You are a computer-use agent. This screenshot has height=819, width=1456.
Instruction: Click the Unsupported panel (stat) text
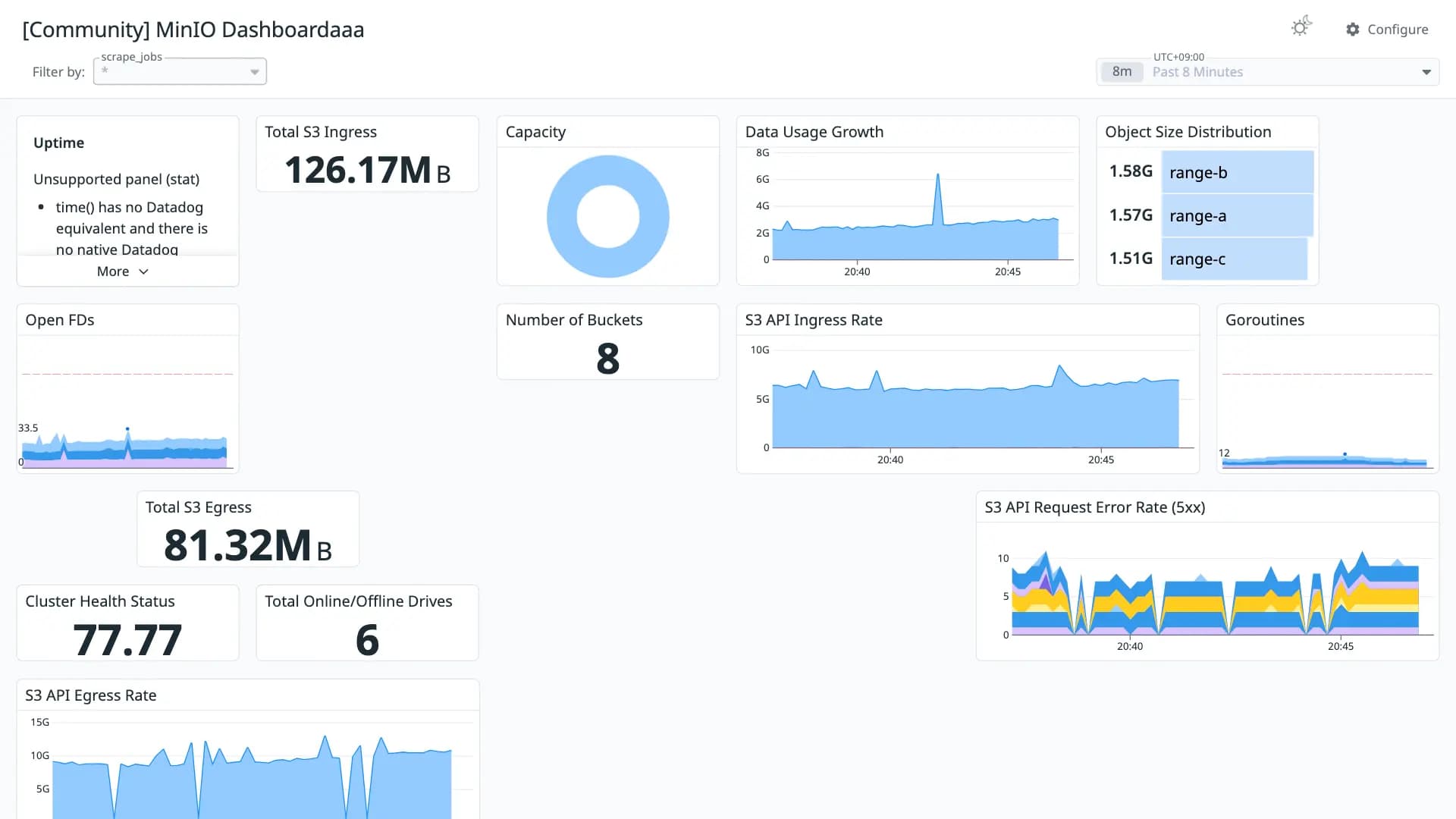tap(117, 179)
